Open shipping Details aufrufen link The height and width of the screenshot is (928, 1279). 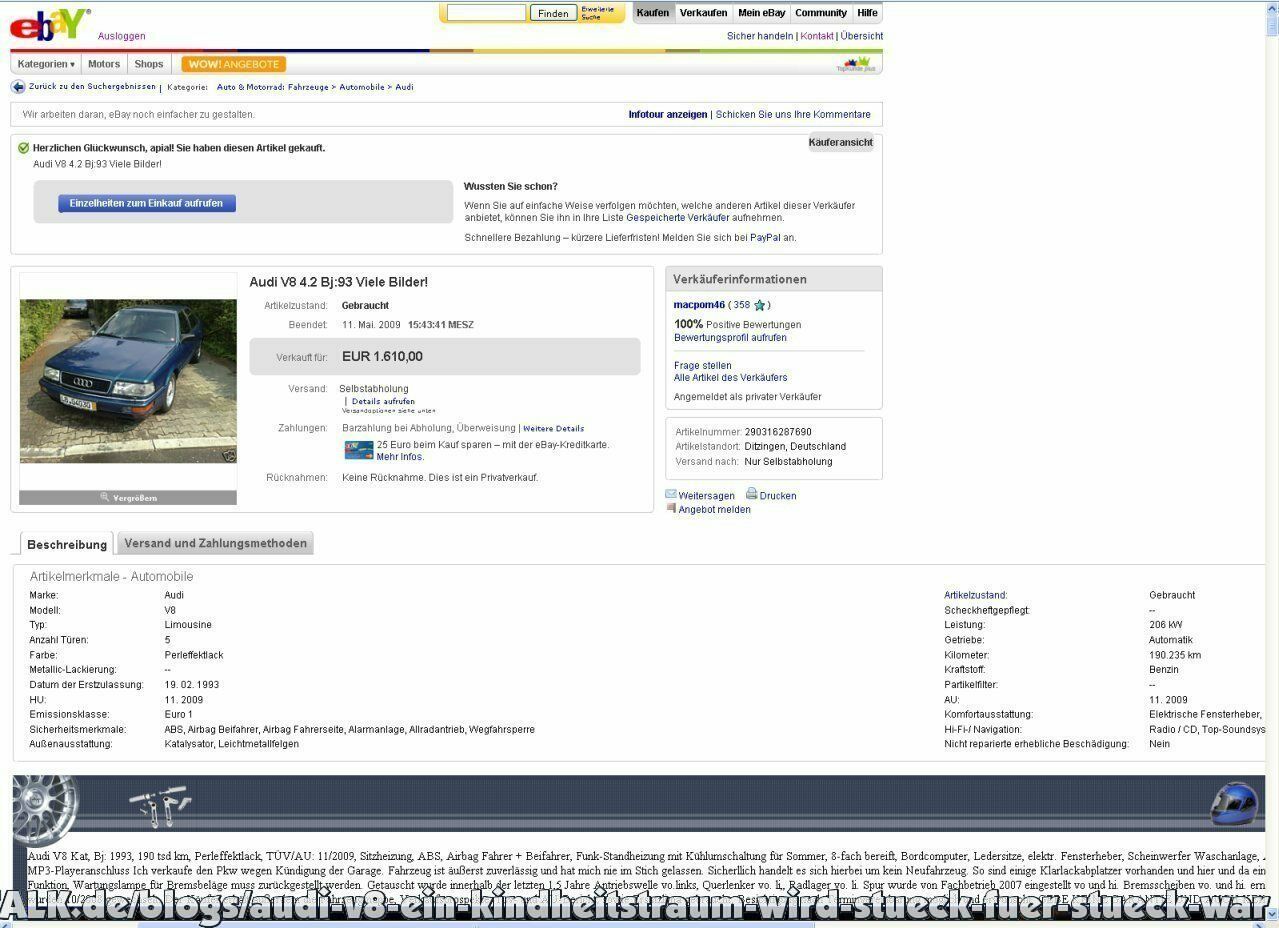pos(383,401)
